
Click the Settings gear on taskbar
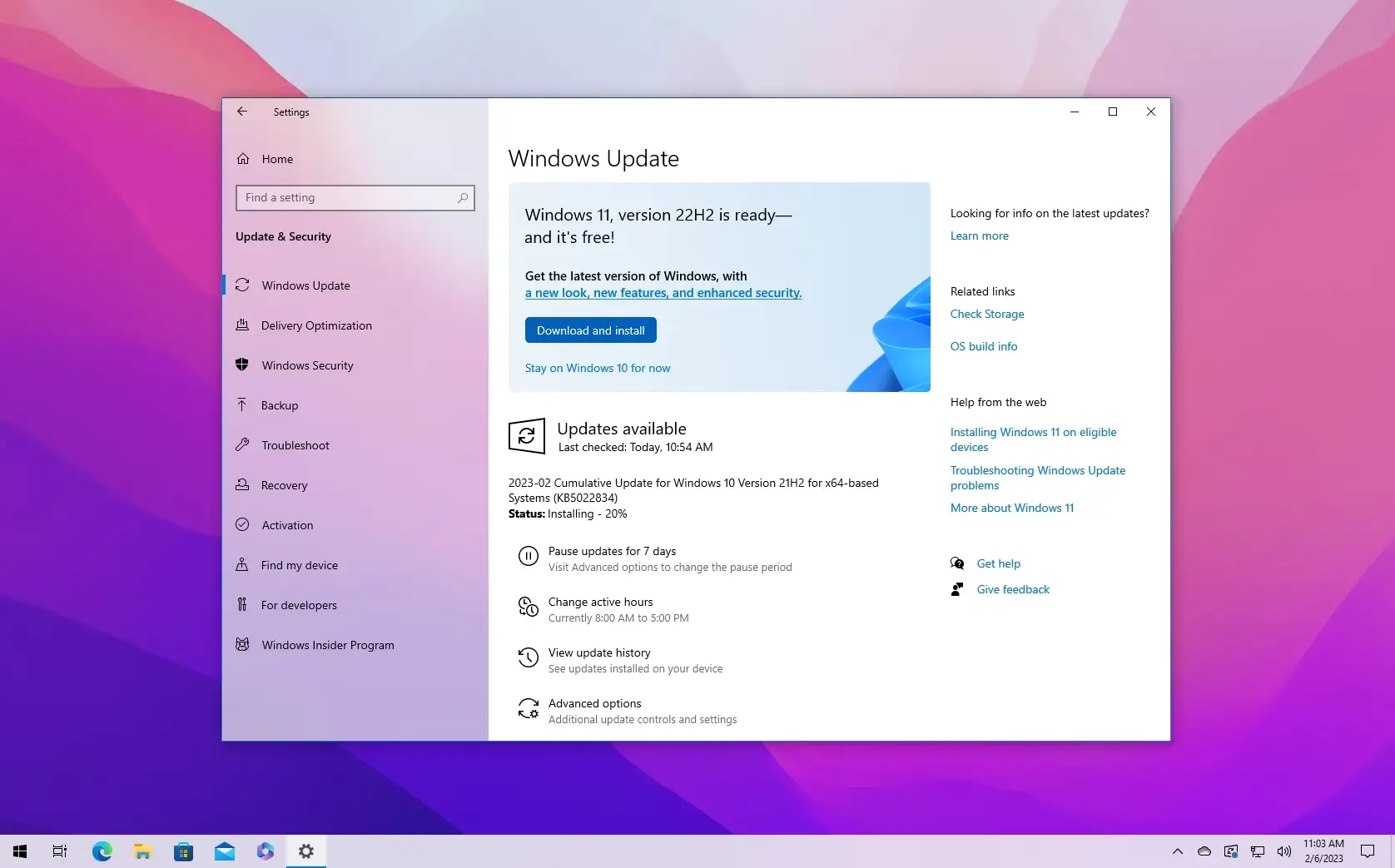pyautogui.click(x=306, y=851)
